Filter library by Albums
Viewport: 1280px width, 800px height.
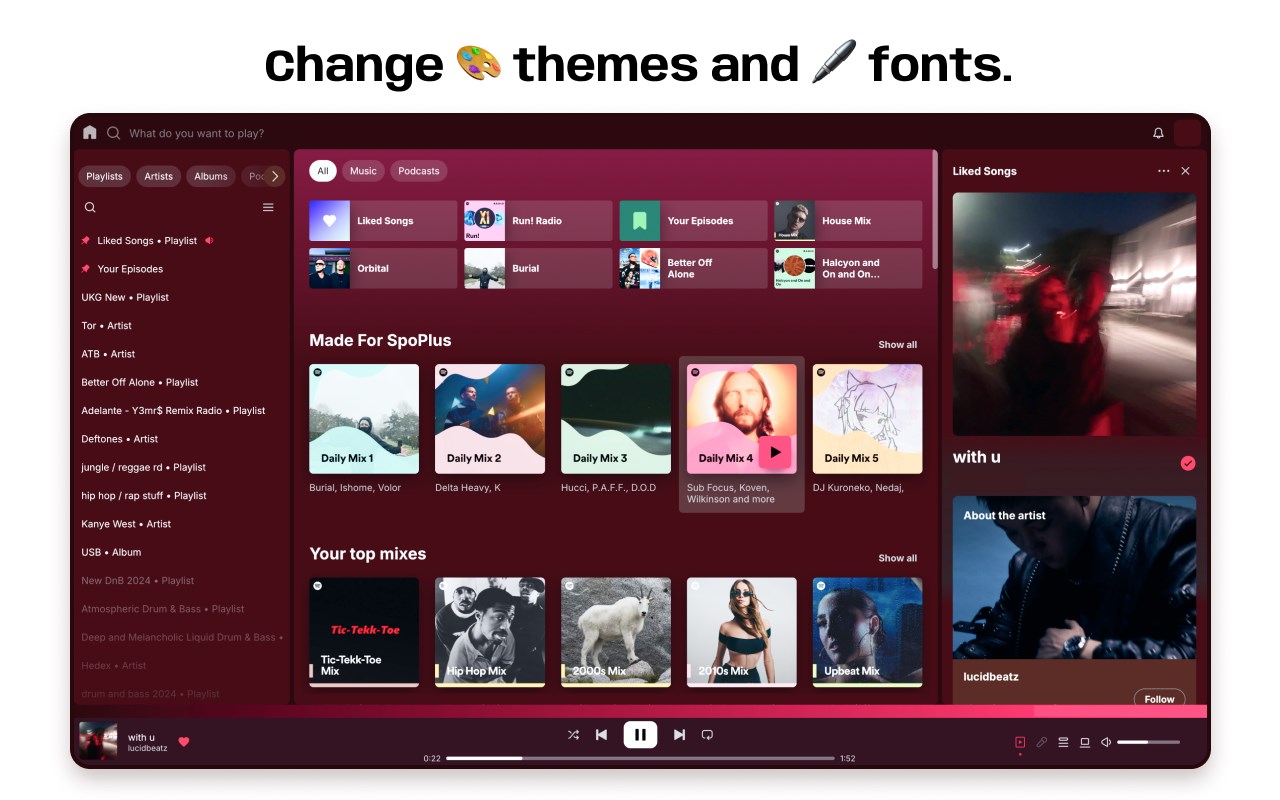[x=211, y=176]
